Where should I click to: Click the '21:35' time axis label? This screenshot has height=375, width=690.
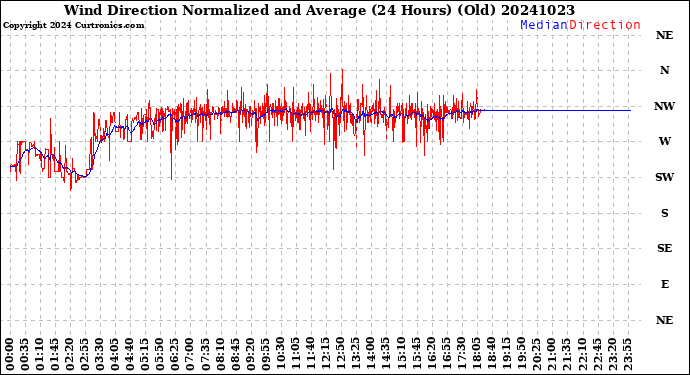(x=567, y=354)
